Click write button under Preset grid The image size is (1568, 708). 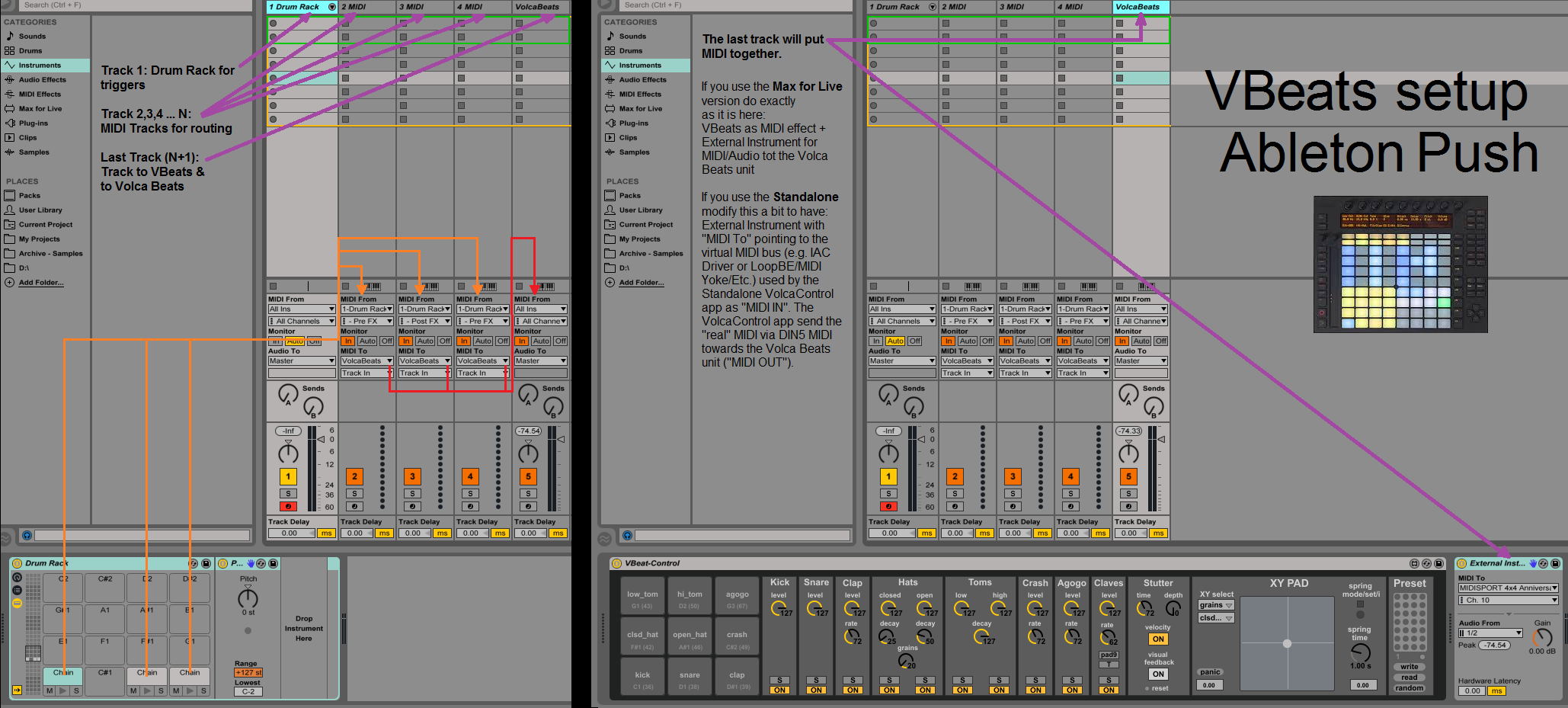click(1409, 667)
